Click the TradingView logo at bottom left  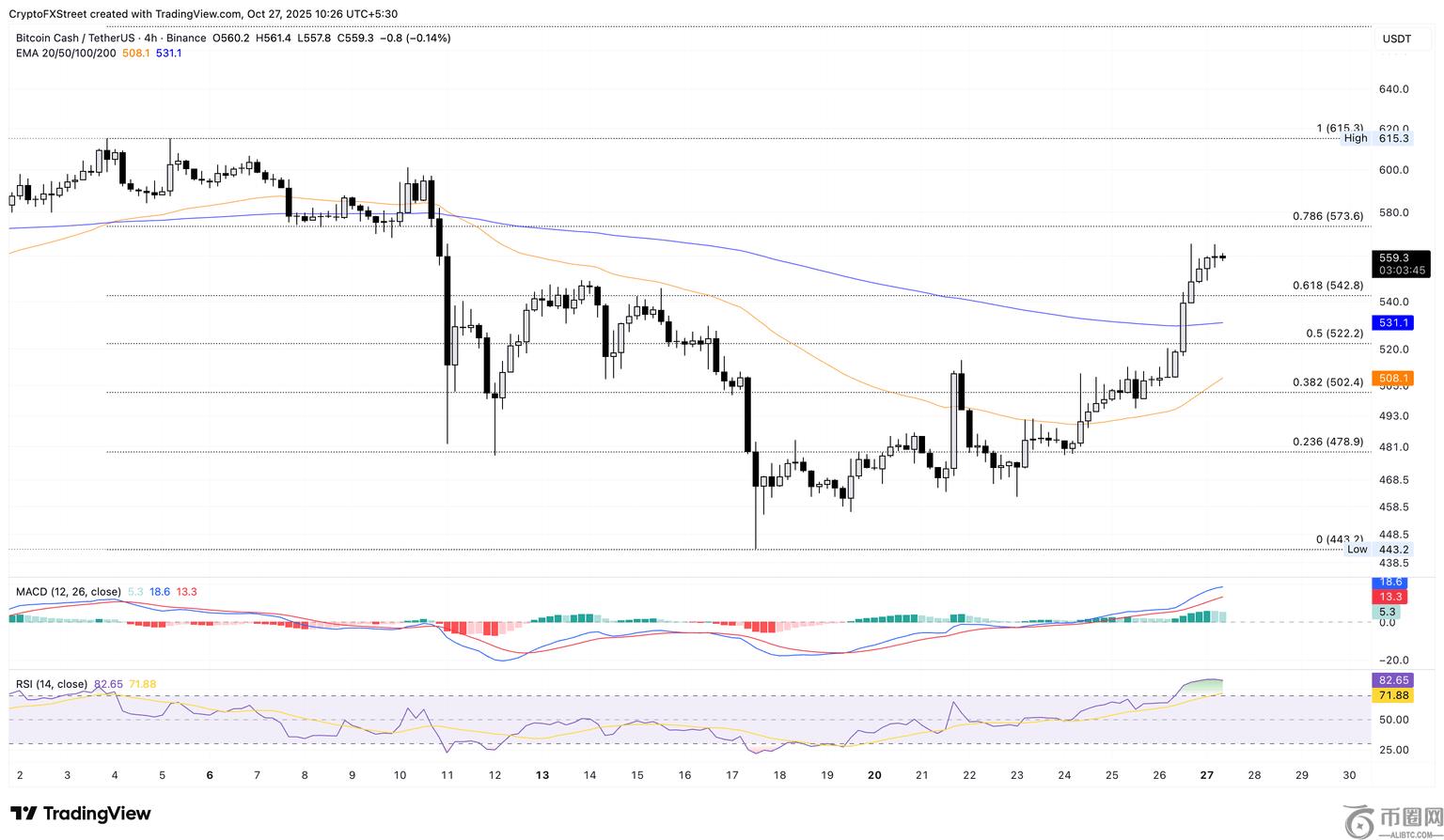[80, 814]
